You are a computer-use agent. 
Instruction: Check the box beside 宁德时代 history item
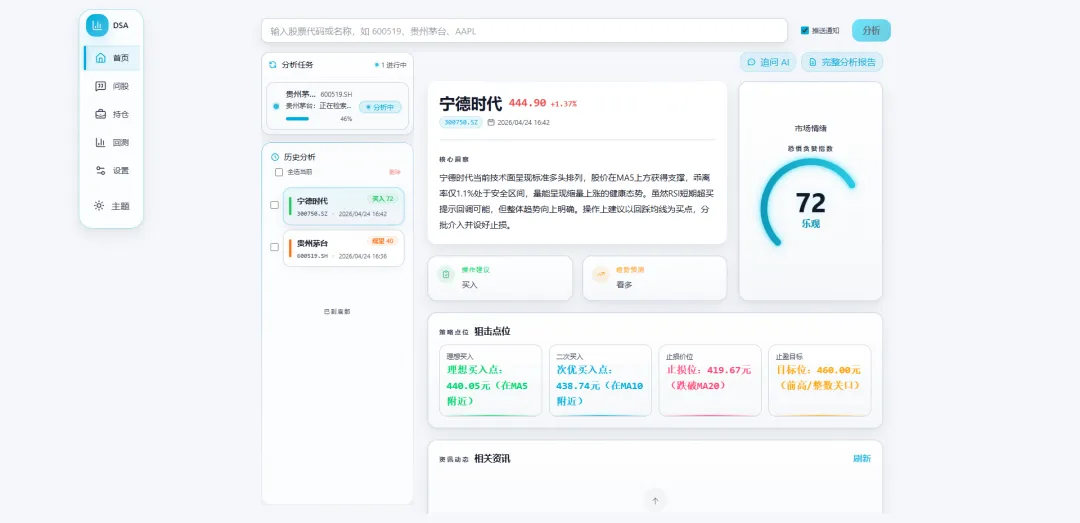(x=274, y=205)
